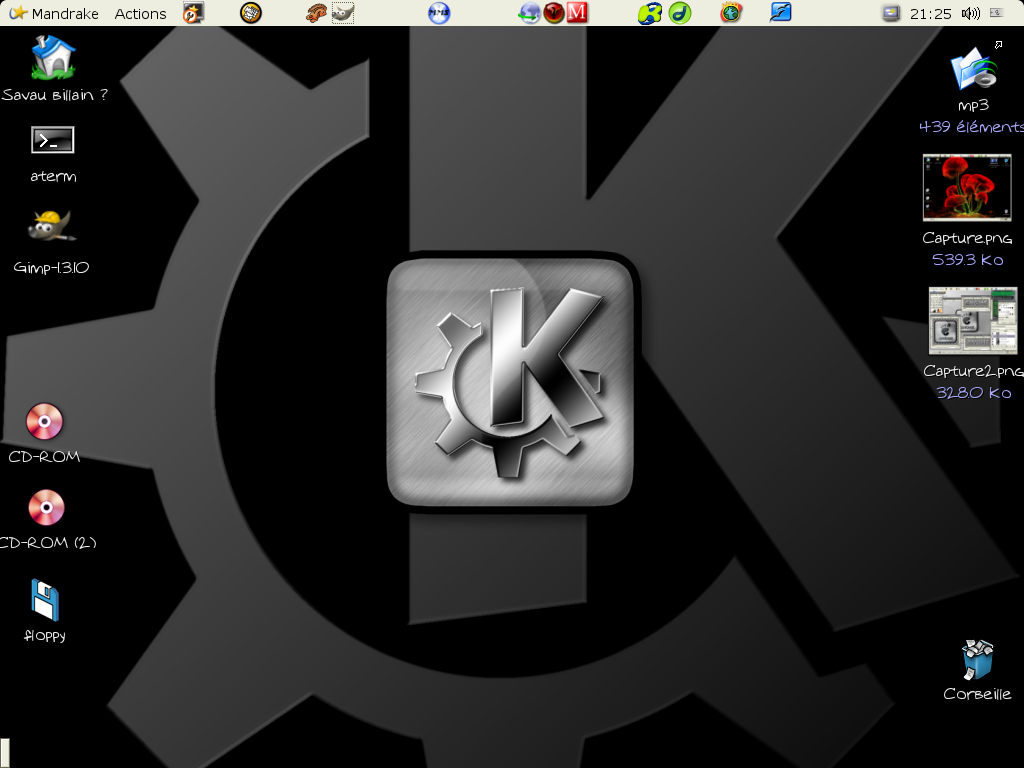Select the mp3 folder desktop icon
Image resolution: width=1024 pixels, height=768 pixels.
click(x=974, y=68)
